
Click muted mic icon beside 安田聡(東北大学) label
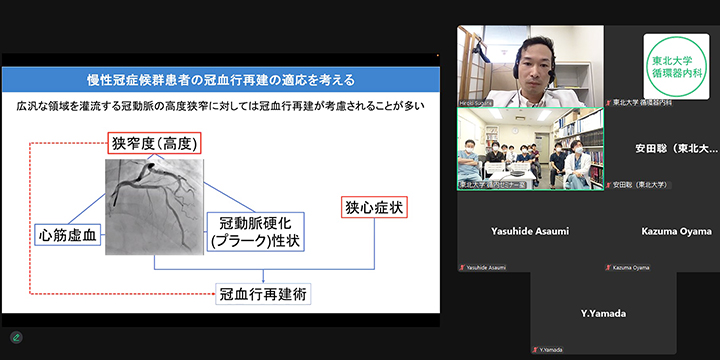(x=608, y=185)
